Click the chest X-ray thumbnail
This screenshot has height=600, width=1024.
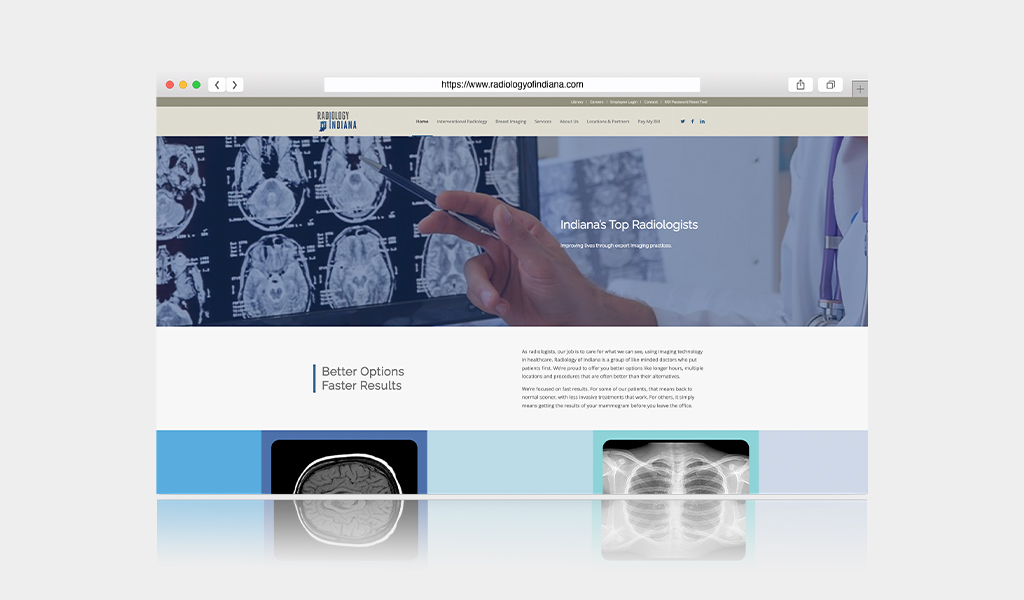[x=676, y=466]
